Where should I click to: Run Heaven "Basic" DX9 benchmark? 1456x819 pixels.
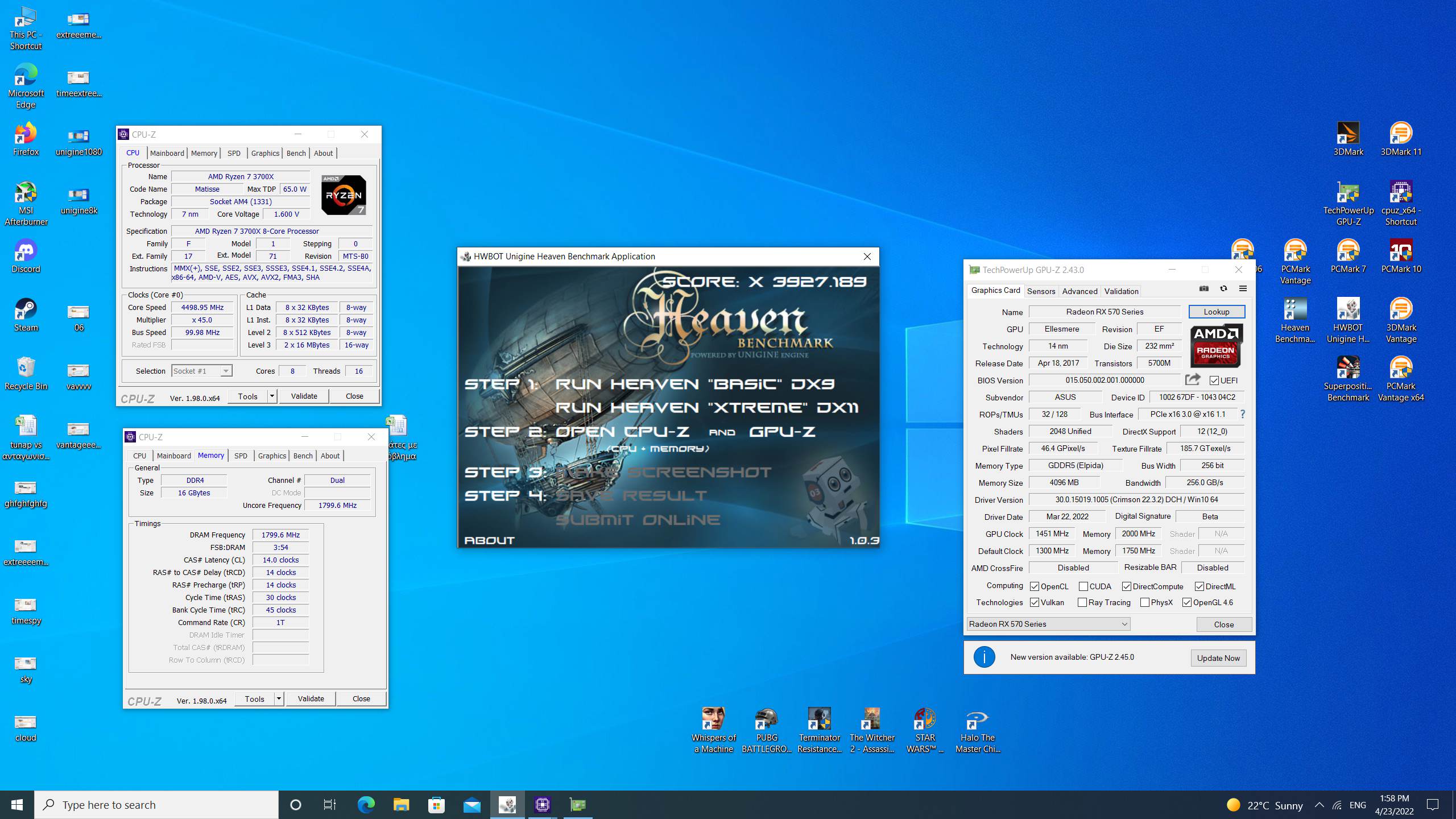tap(694, 384)
